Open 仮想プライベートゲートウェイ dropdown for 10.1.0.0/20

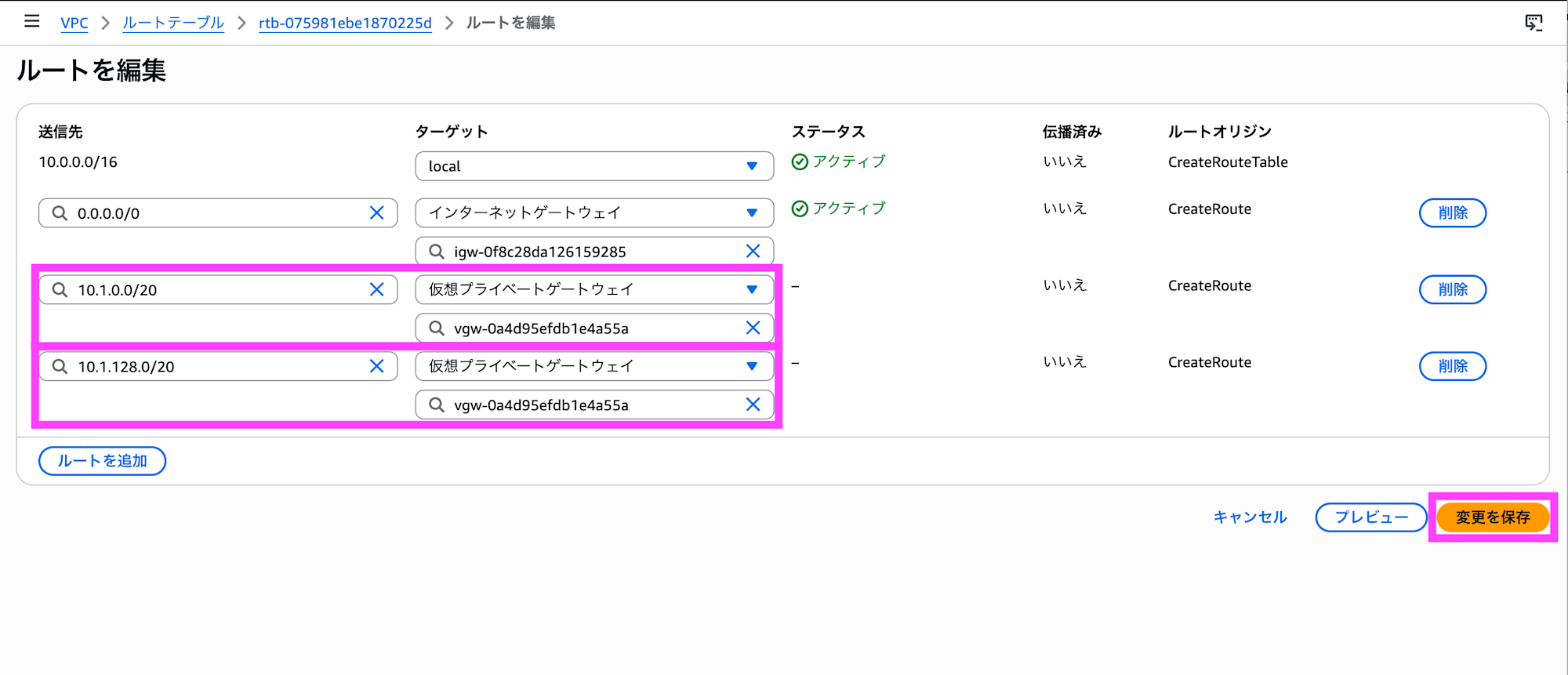pyautogui.click(x=594, y=289)
